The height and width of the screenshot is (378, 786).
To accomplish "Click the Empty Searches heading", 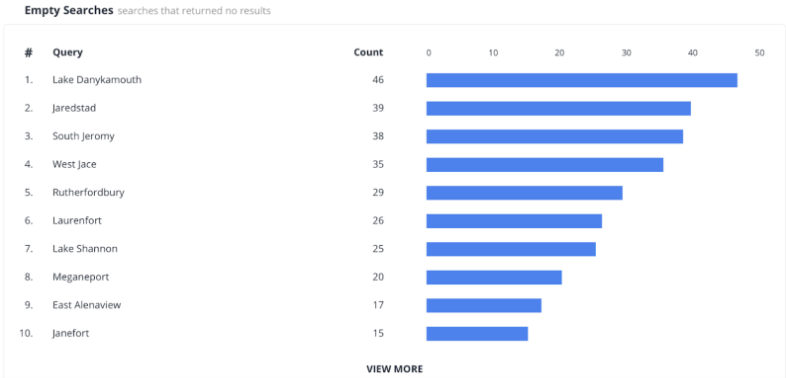I will coord(69,11).
